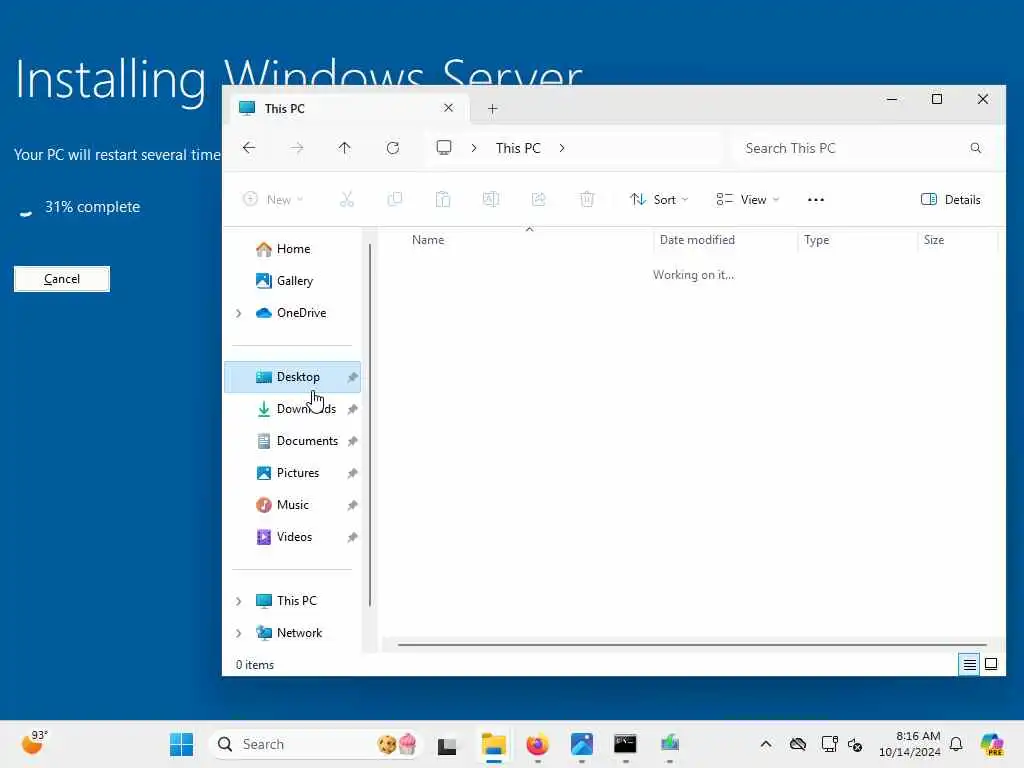Select This PC in navigation pane
1024x768 pixels.
[293, 601]
